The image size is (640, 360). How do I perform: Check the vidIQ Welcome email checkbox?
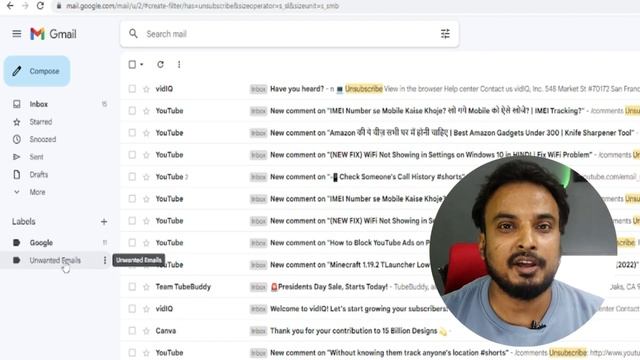pos(132,309)
